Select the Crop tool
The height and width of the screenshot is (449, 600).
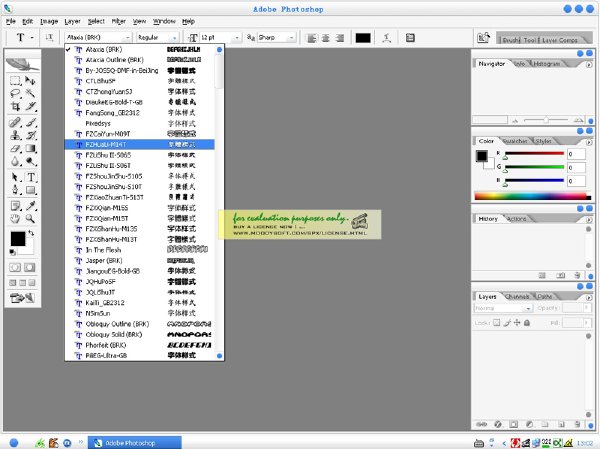[x=15, y=106]
